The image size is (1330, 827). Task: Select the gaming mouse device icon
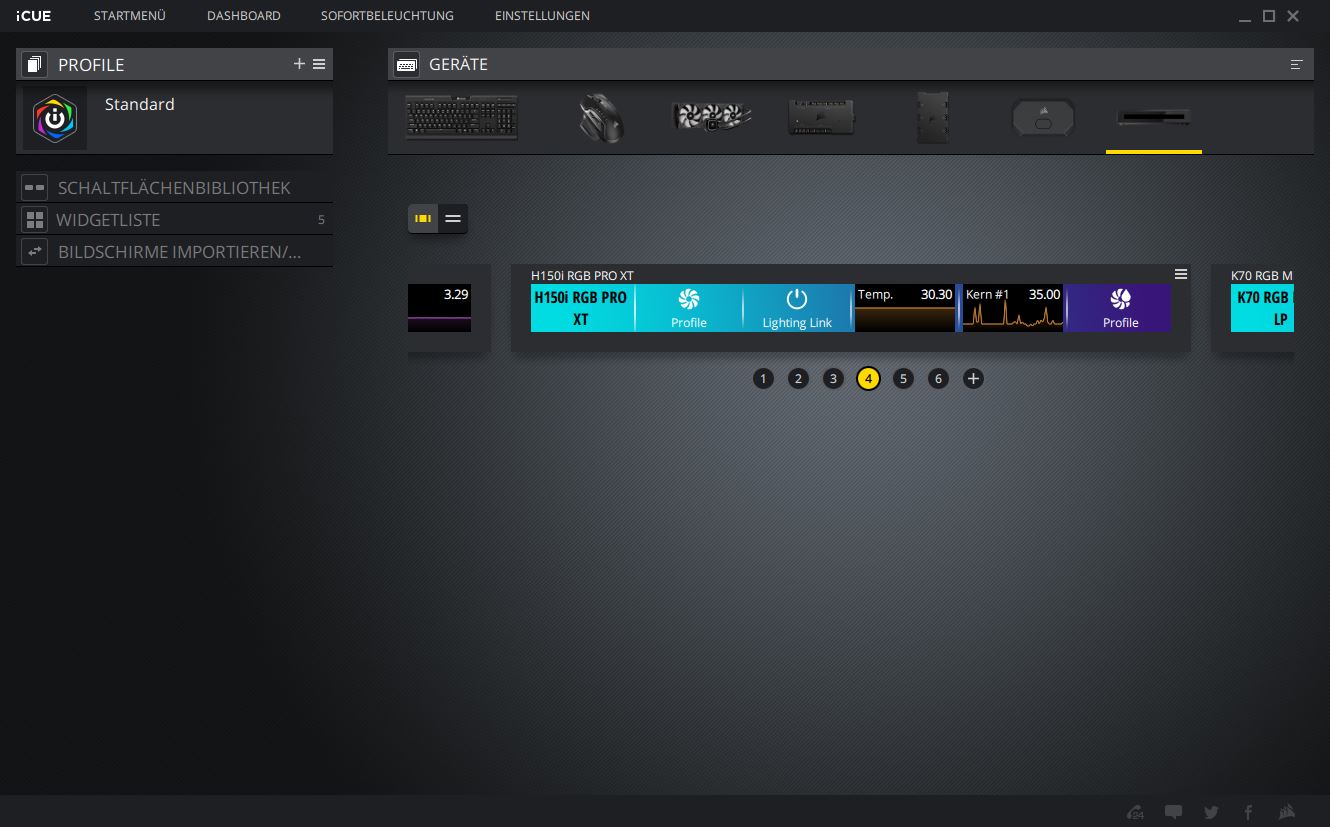(x=601, y=118)
